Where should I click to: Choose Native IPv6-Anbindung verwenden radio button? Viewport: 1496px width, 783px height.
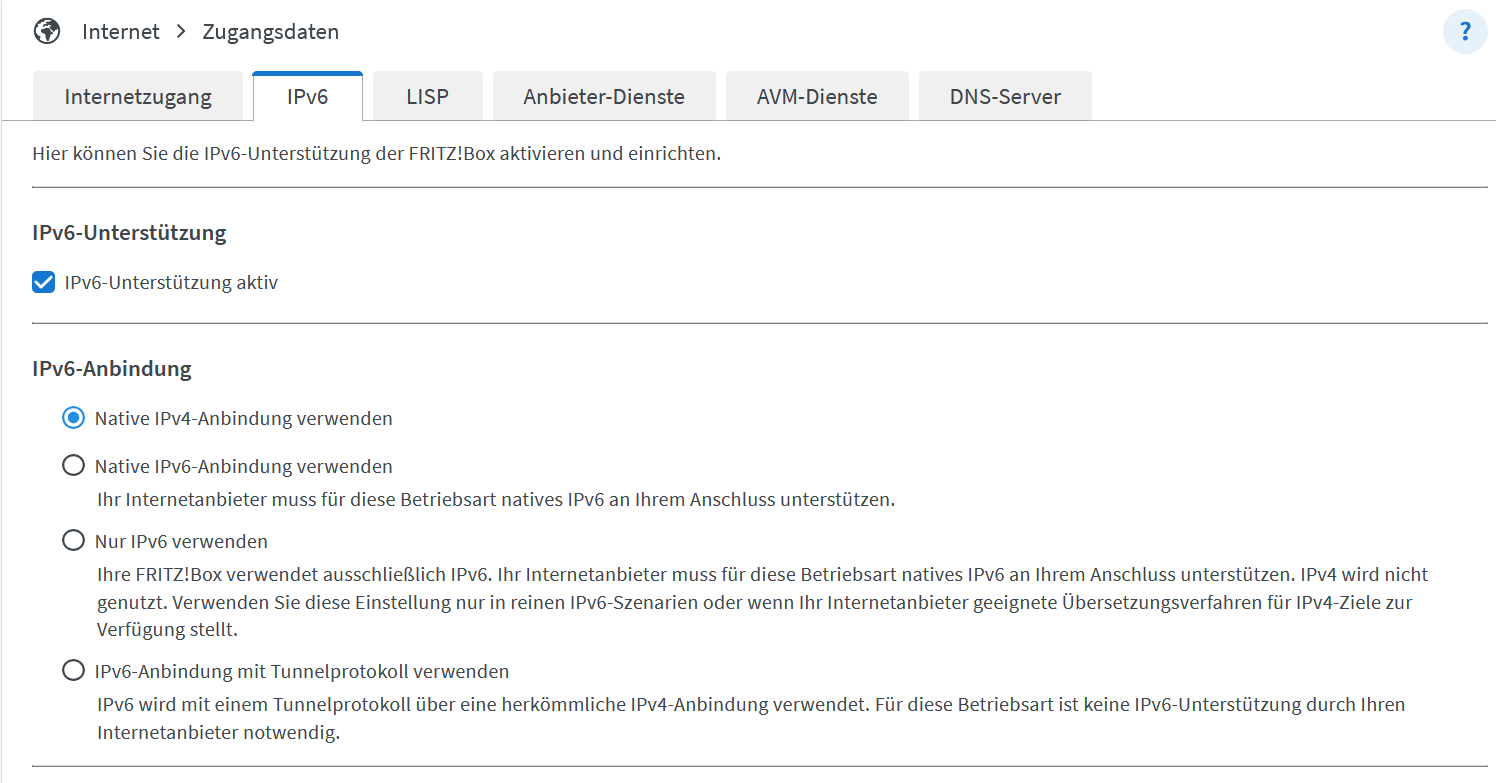click(x=73, y=466)
